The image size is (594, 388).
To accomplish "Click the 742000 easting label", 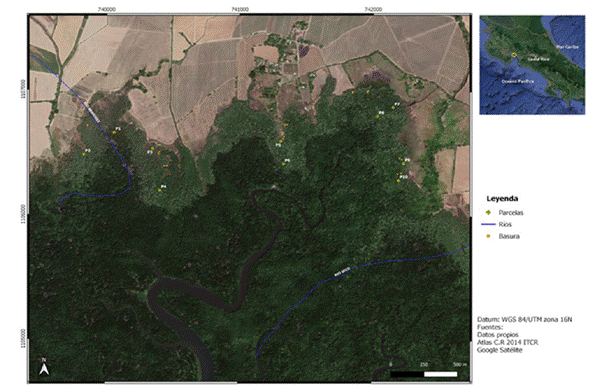I will click(x=373, y=9).
